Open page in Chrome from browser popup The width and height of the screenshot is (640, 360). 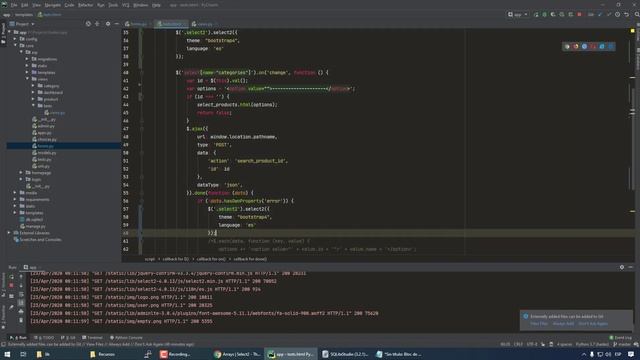567,47
